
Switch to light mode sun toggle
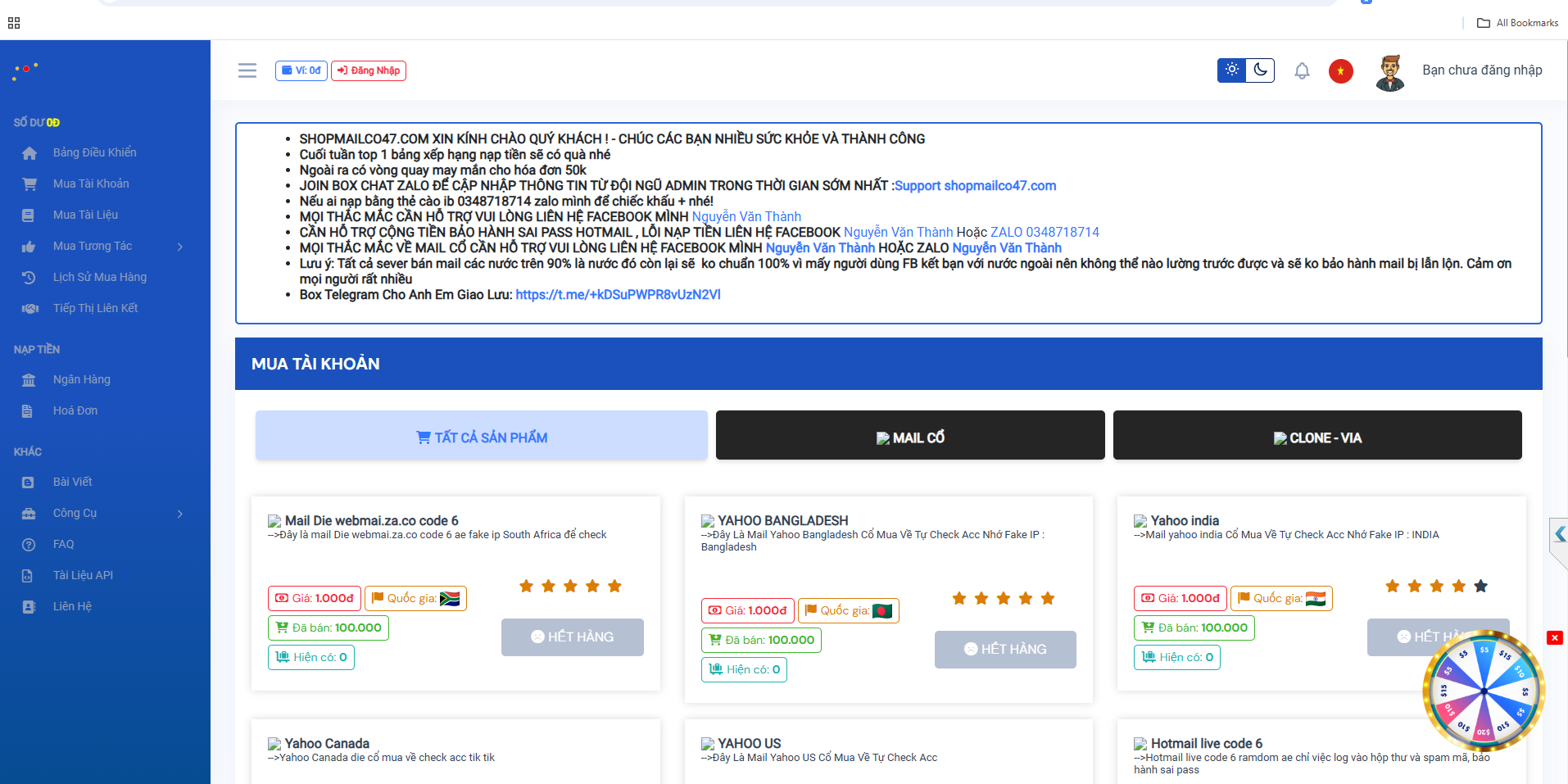point(1231,70)
